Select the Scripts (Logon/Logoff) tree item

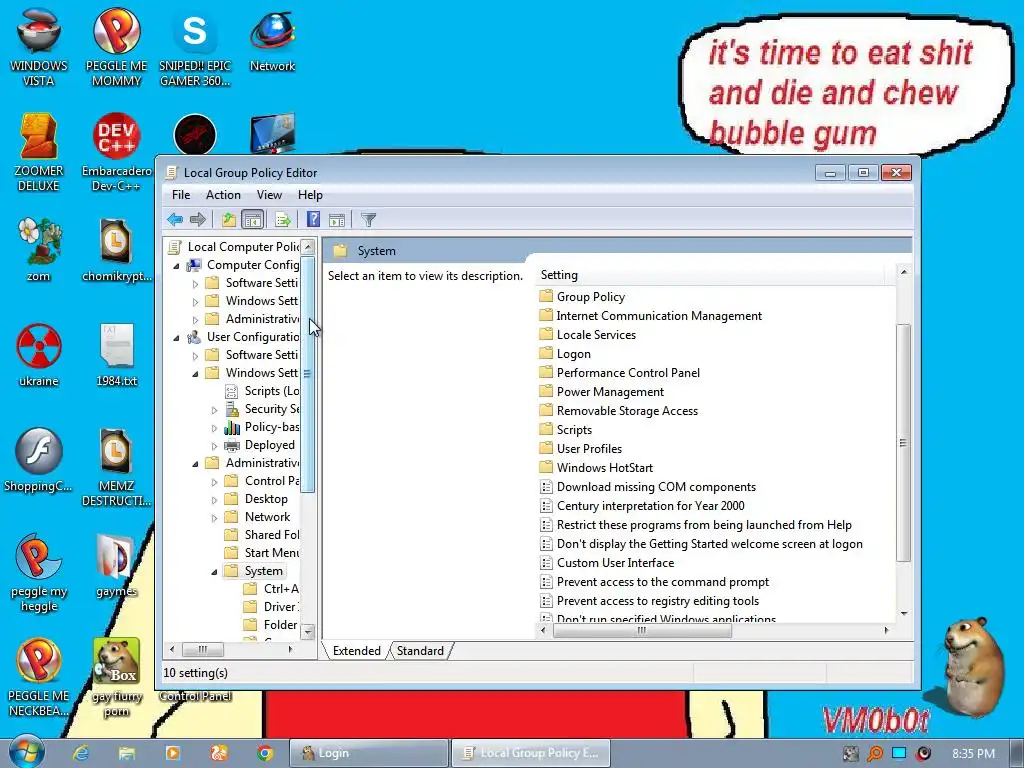point(263,391)
